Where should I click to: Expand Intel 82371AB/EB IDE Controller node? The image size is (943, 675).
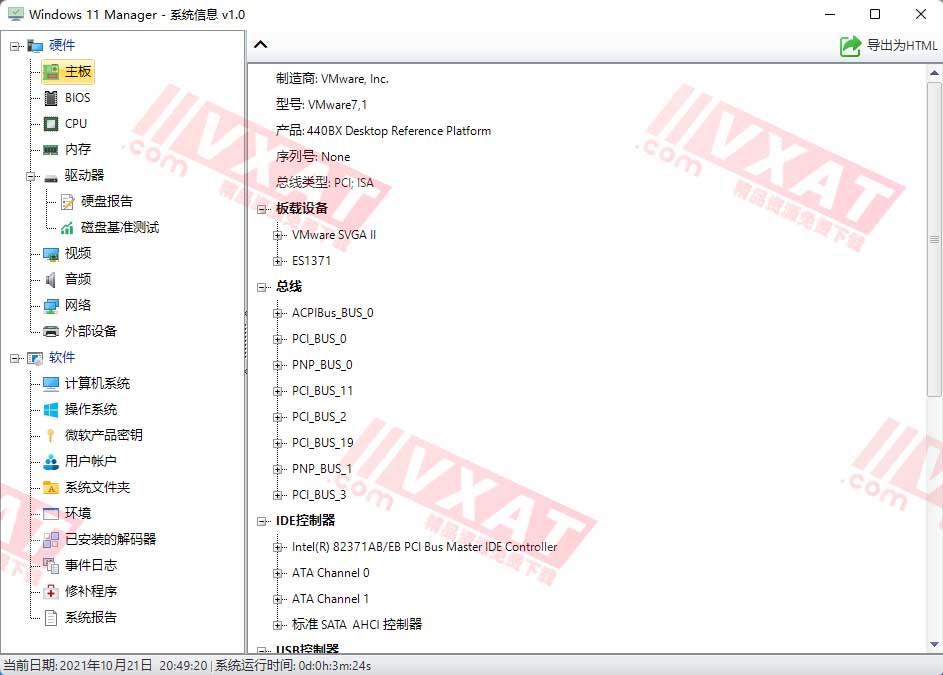[278, 547]
